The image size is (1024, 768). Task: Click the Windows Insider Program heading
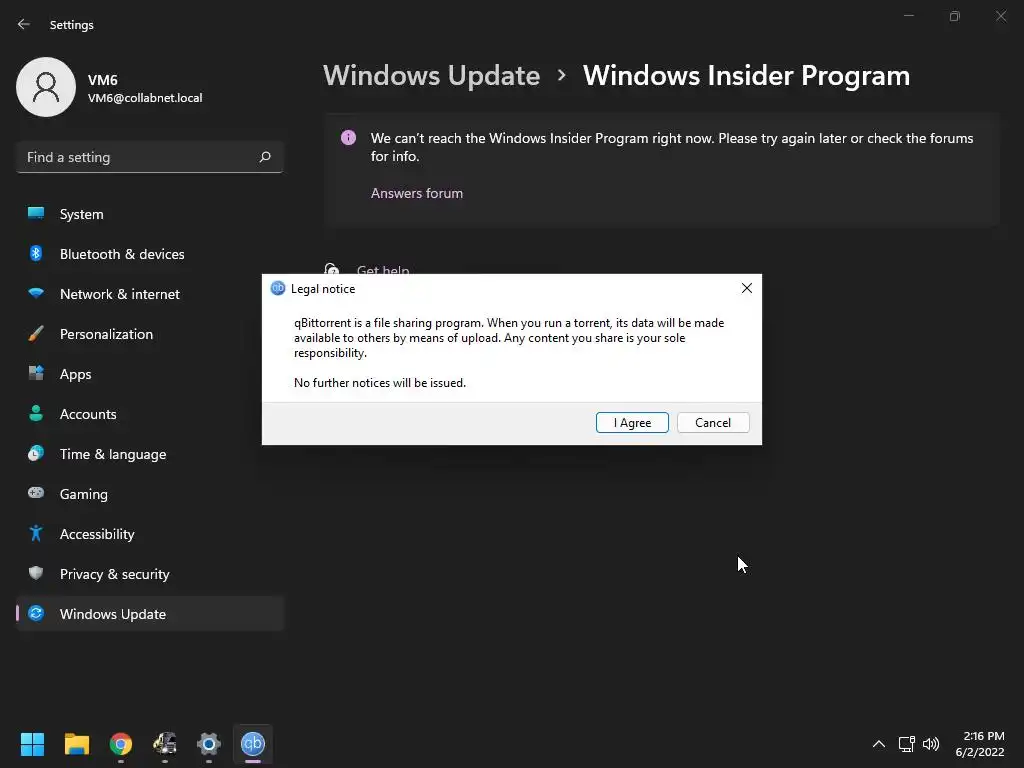(x=746, y=76)
